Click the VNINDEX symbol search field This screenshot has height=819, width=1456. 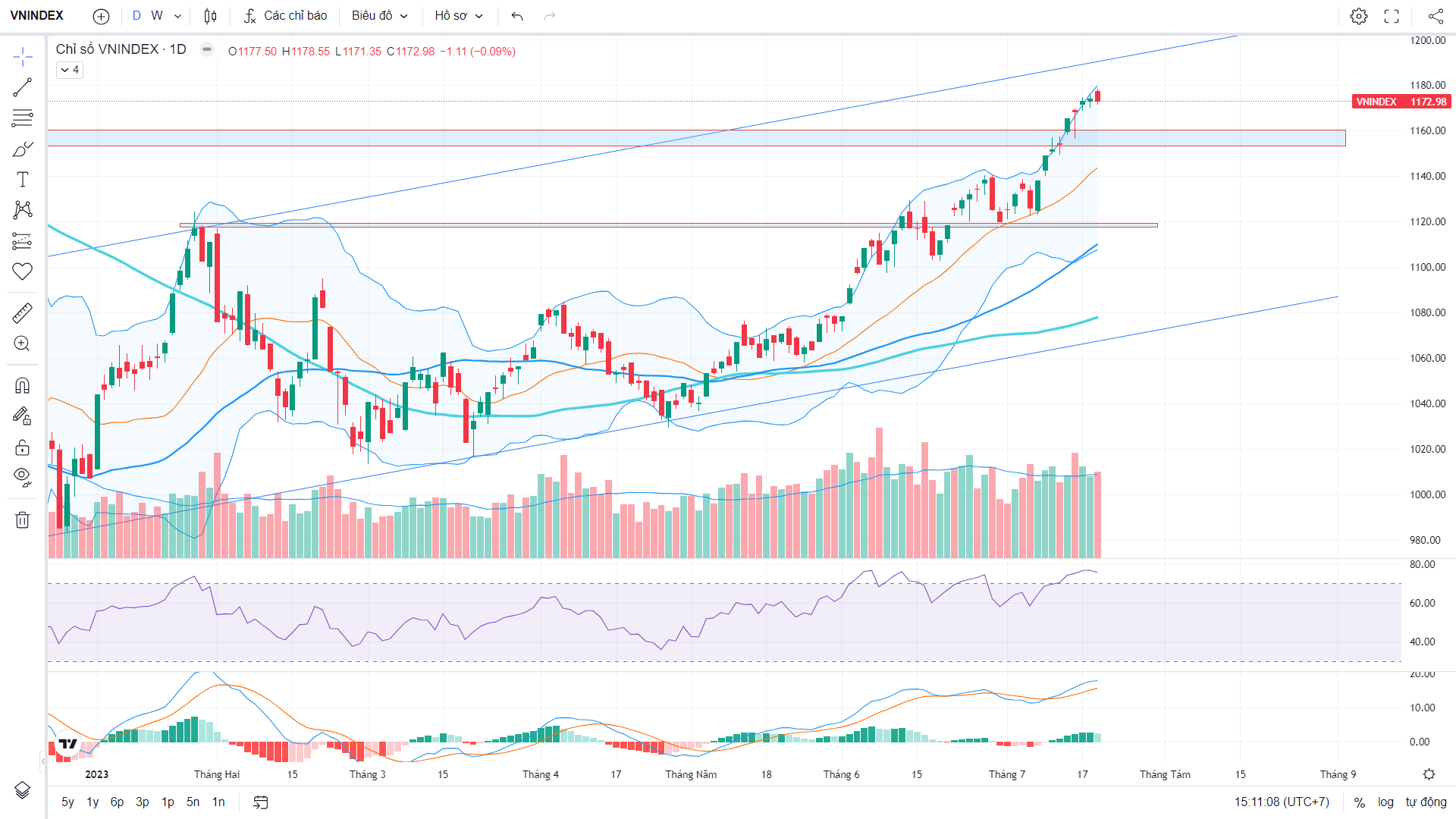click(37, 16)
